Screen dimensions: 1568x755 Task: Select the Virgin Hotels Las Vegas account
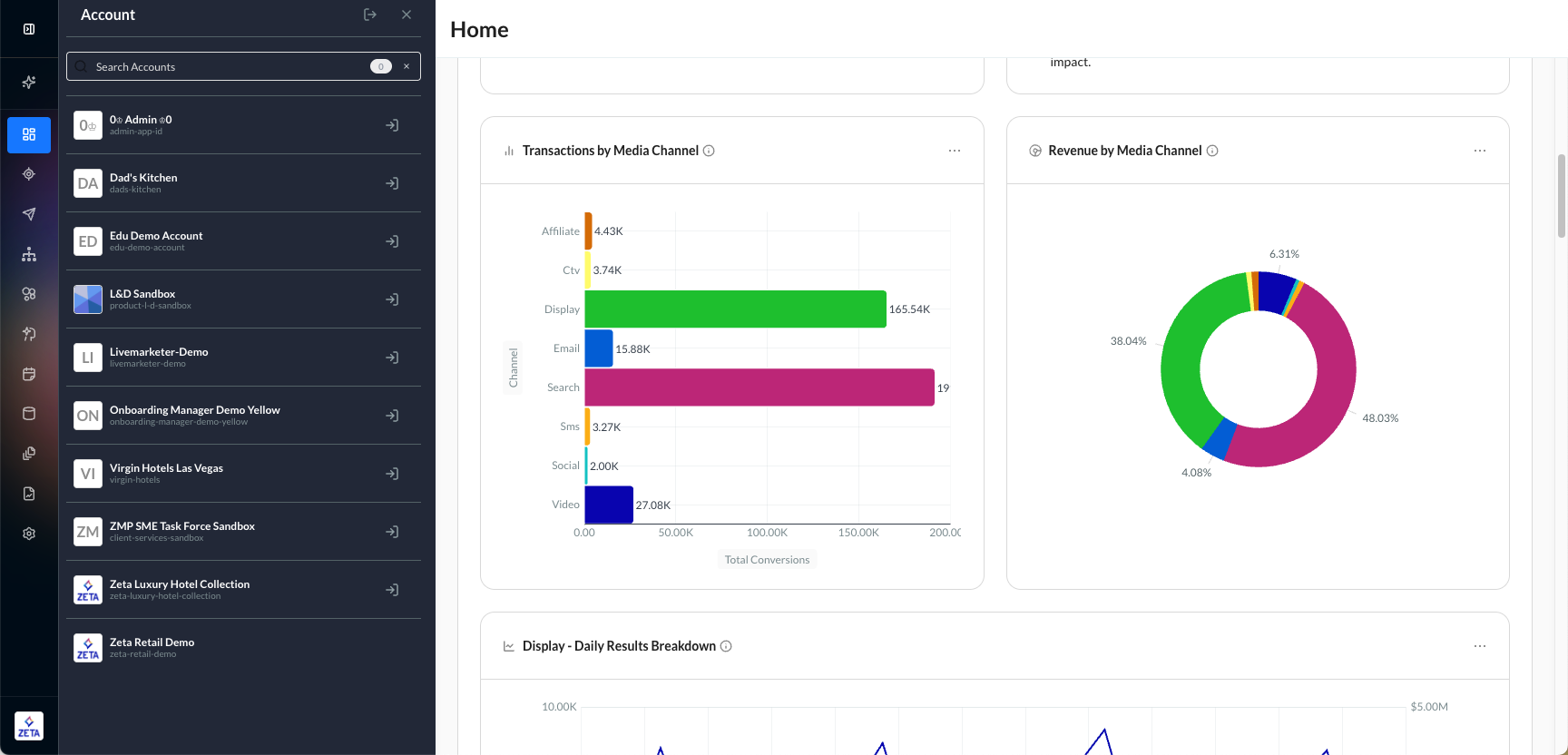point(166,473)
